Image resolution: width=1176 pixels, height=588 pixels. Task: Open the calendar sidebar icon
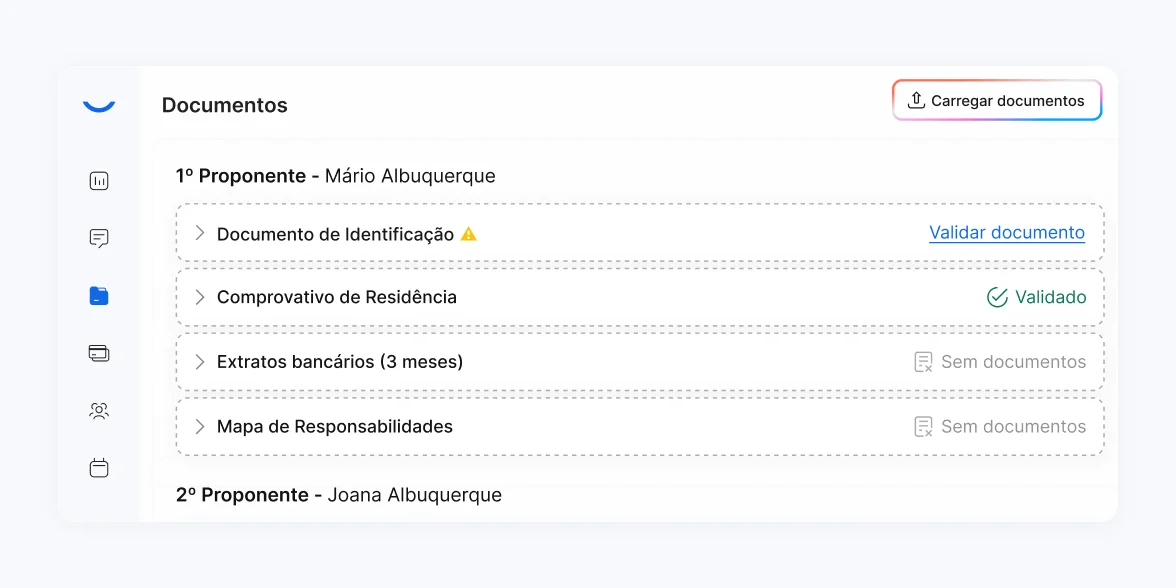[99, 468]
